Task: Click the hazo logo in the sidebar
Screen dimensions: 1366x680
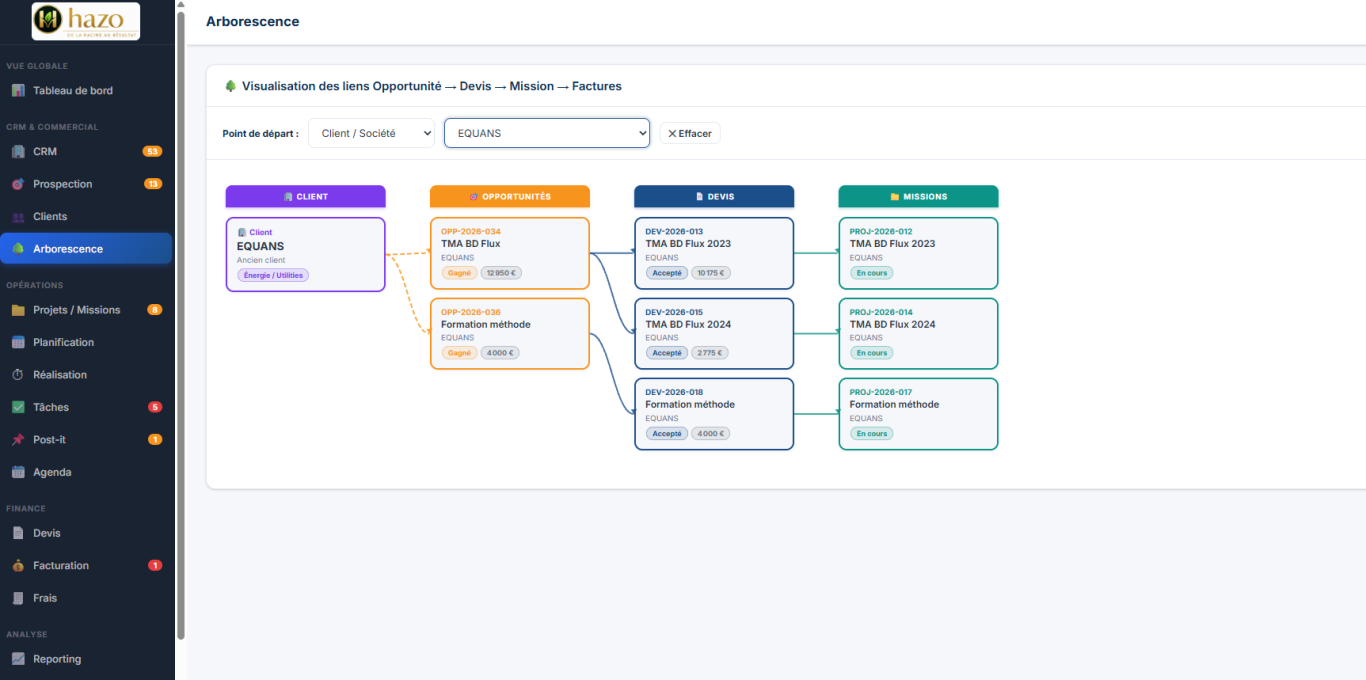Action: tap(86, 21)
